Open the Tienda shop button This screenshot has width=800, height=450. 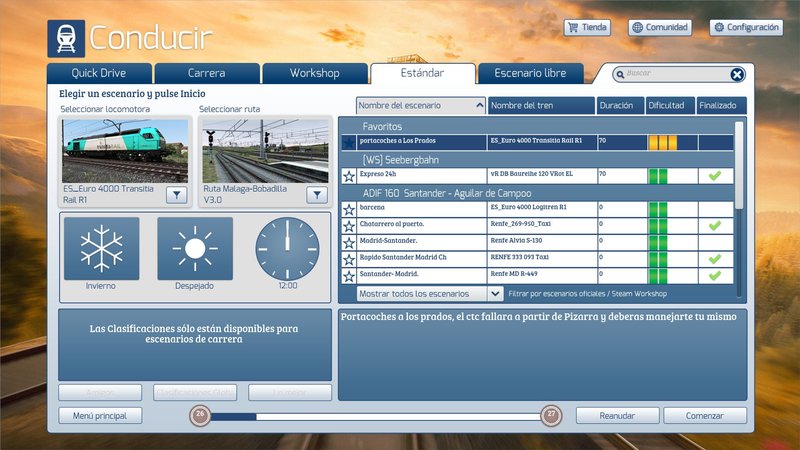tap(587, 28)
